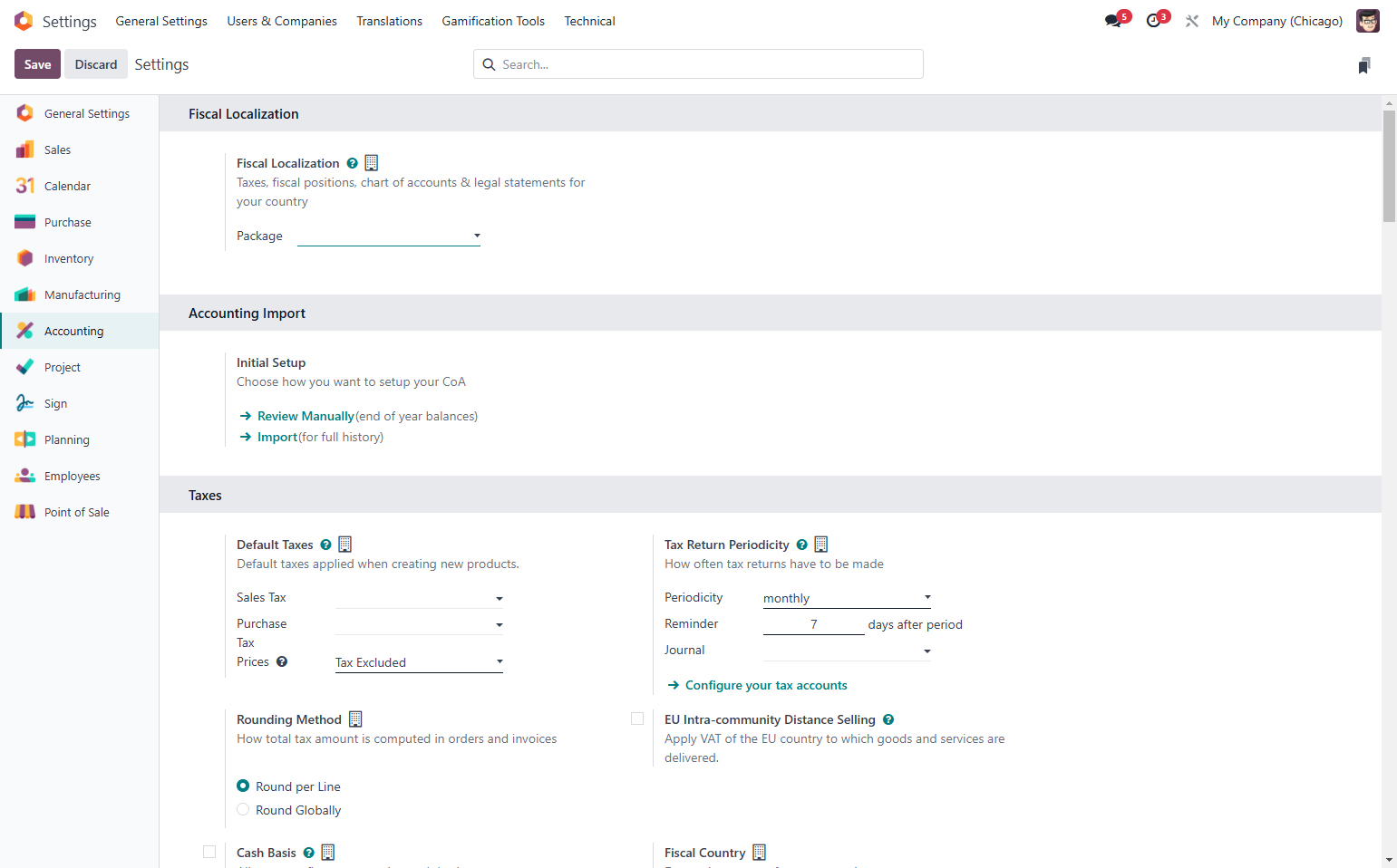The height and width of the screenshot is (868, 1397).
Task: Open Project settings in sidebar
Action: click(80, 367)
